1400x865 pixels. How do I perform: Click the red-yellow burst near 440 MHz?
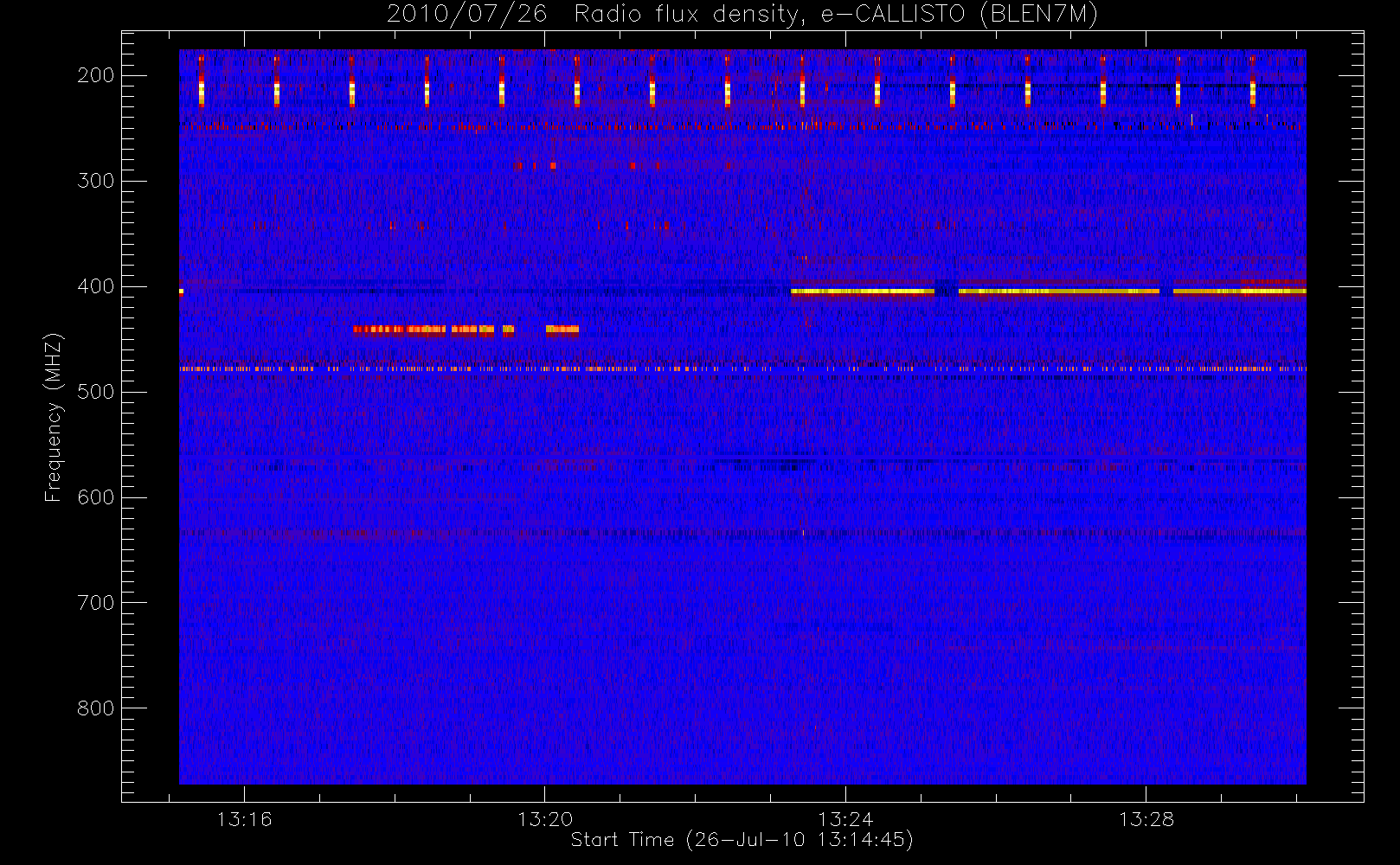pos(466,329)
